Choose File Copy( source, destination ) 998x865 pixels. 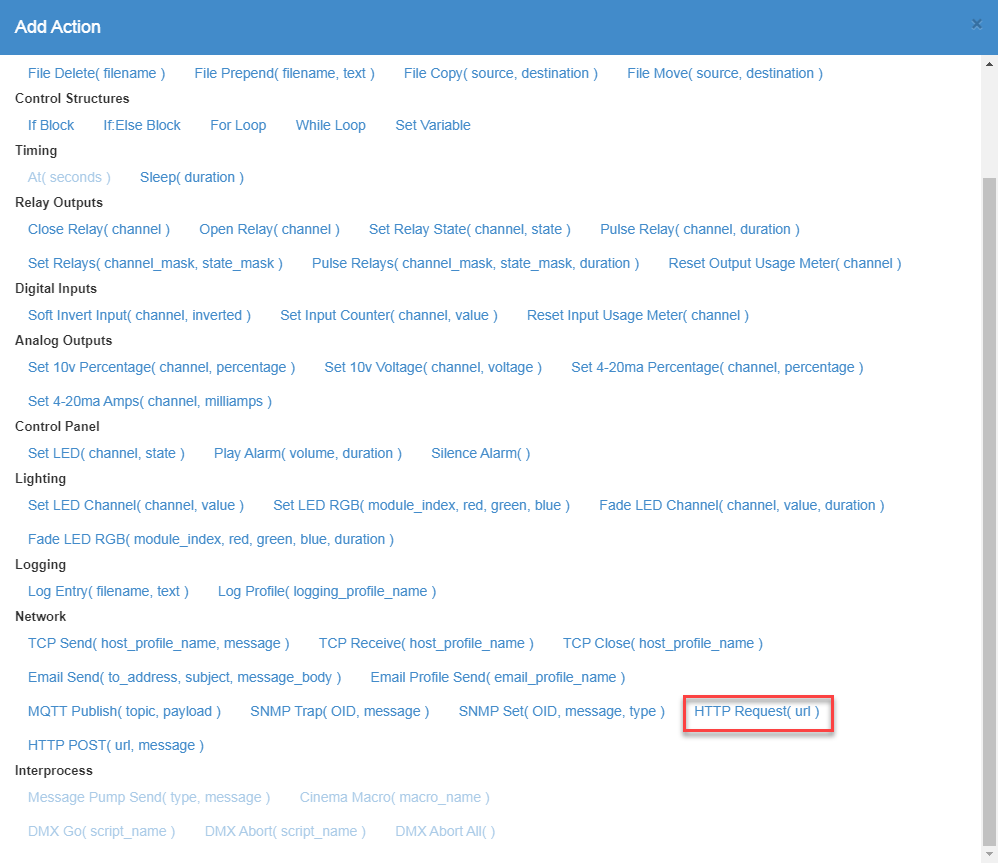pos(500,73)
